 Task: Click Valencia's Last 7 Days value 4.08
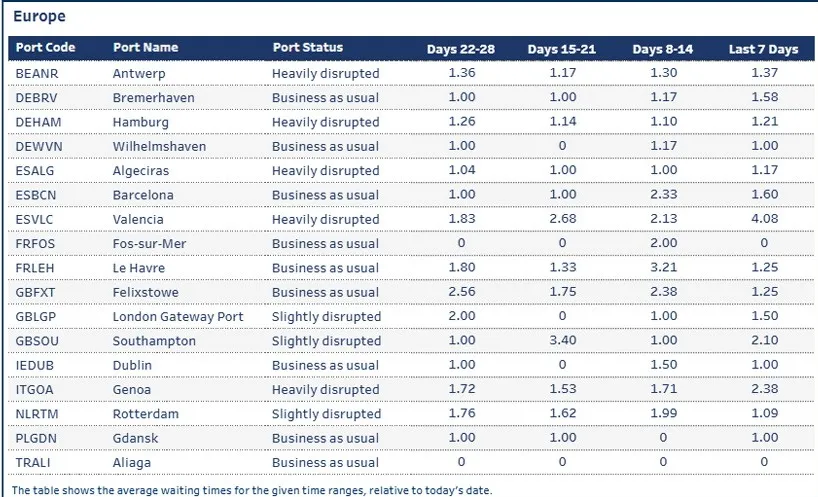764,219
